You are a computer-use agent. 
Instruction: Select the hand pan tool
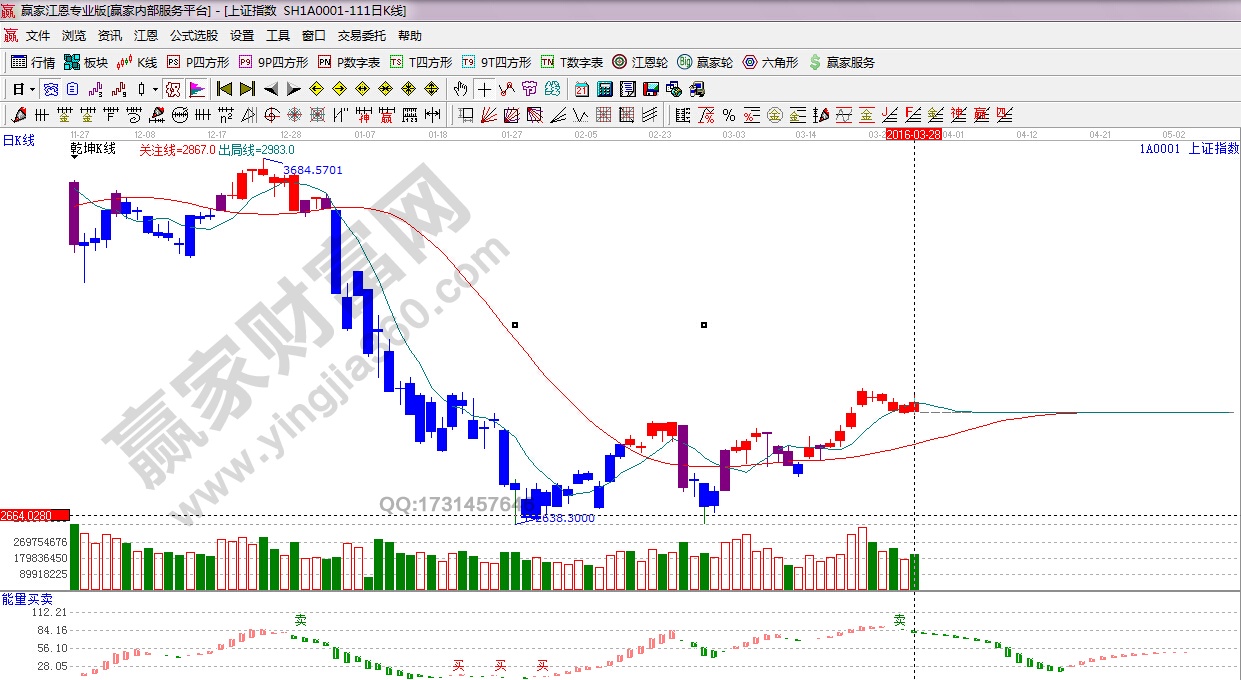pyautogui.click(x=460, y=89)
